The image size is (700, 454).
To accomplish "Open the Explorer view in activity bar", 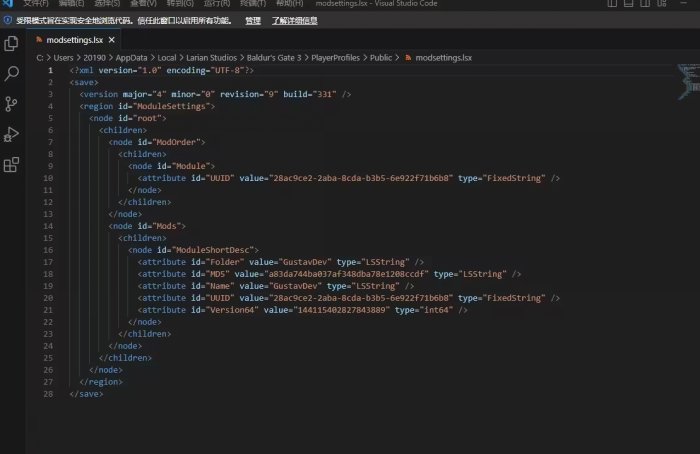I will pyautogui.click(x=12, y=43).
